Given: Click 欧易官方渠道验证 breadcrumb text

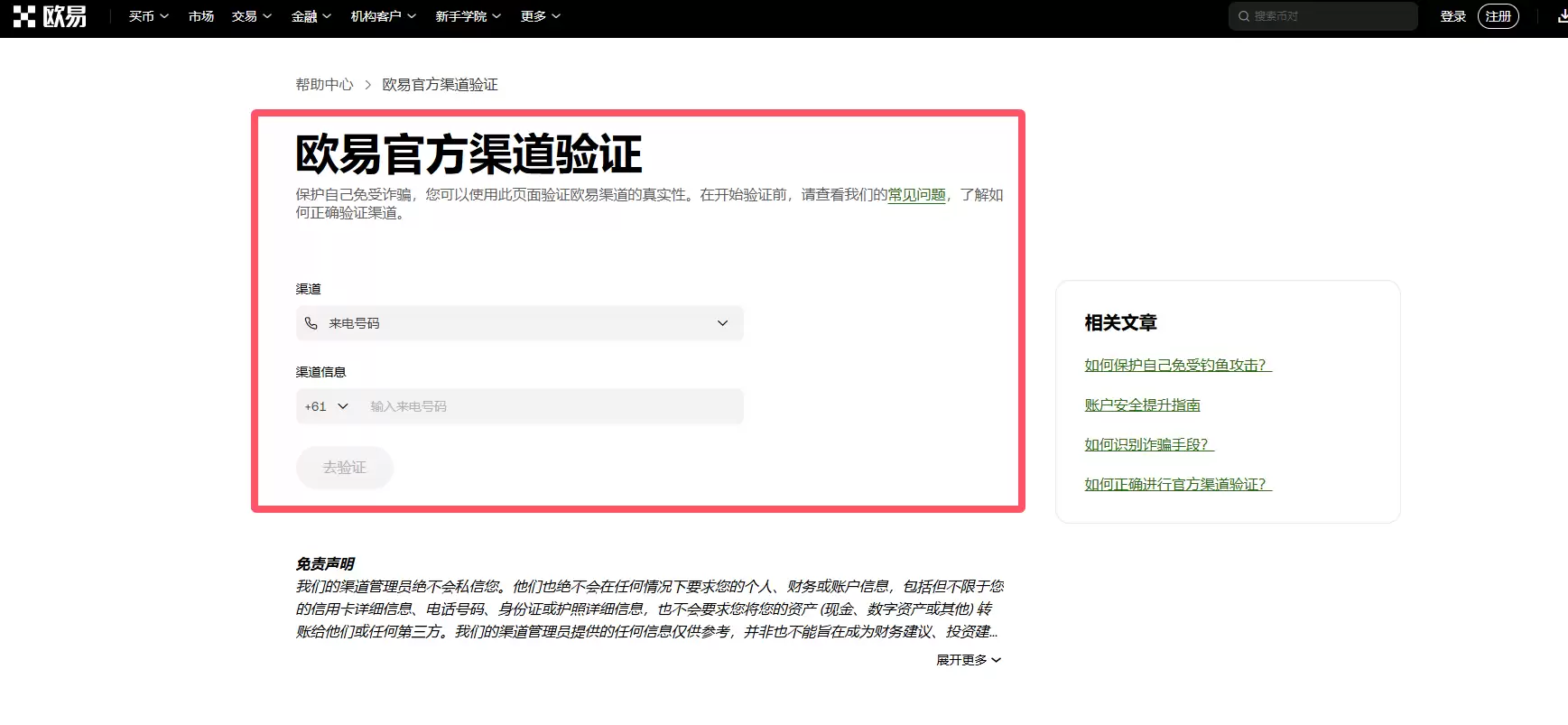Looking at the screenshot, I should tap(441, 85).
